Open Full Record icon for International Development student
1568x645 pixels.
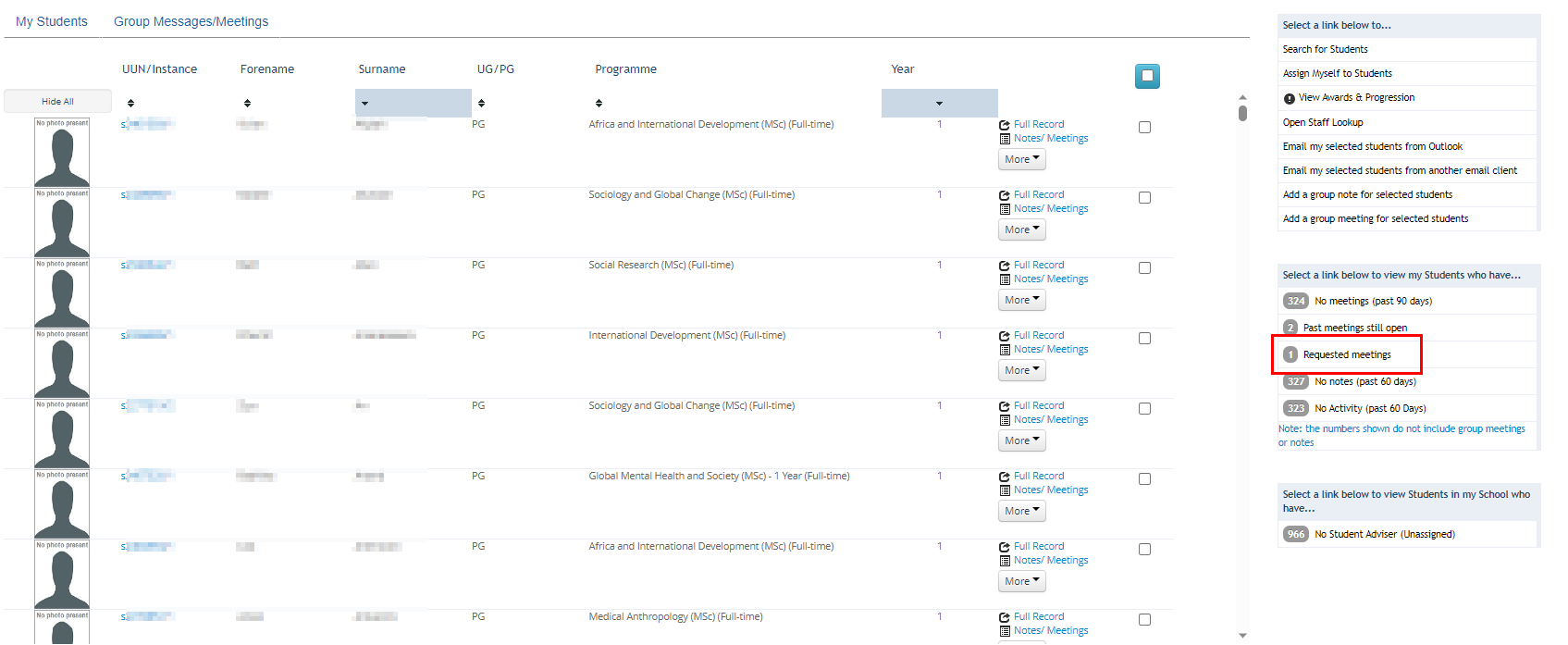[x=1005, y=336]
